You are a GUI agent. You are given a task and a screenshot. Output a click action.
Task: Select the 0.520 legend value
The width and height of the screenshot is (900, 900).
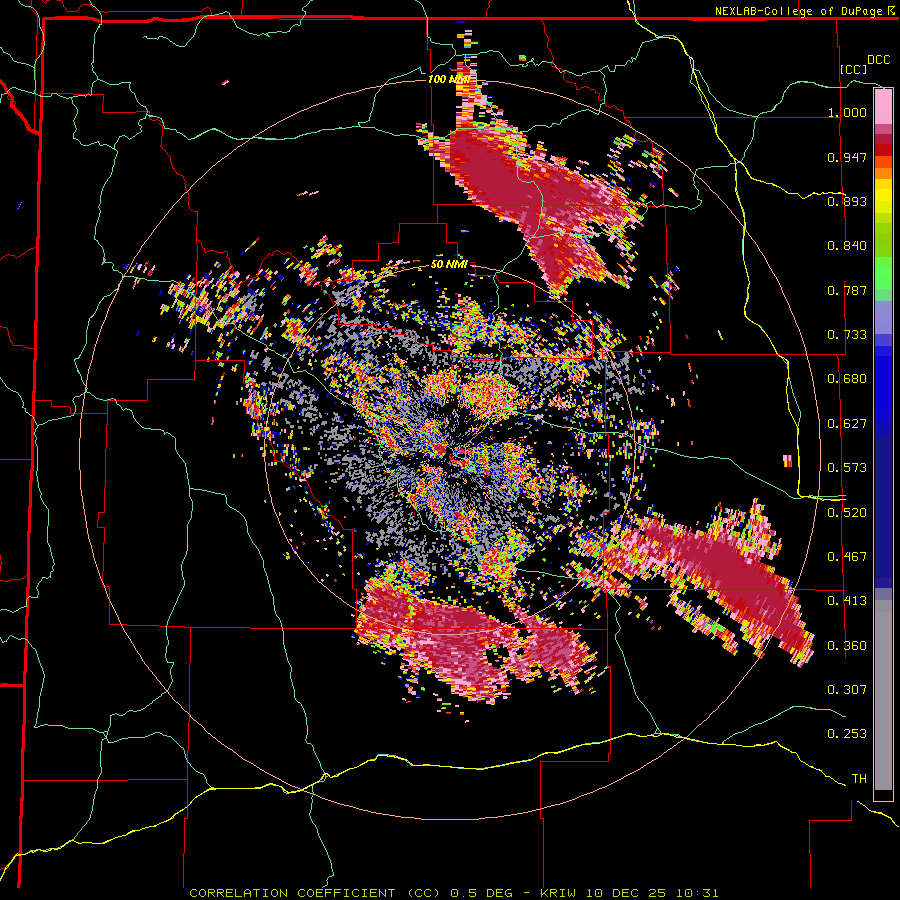[847, 513]
